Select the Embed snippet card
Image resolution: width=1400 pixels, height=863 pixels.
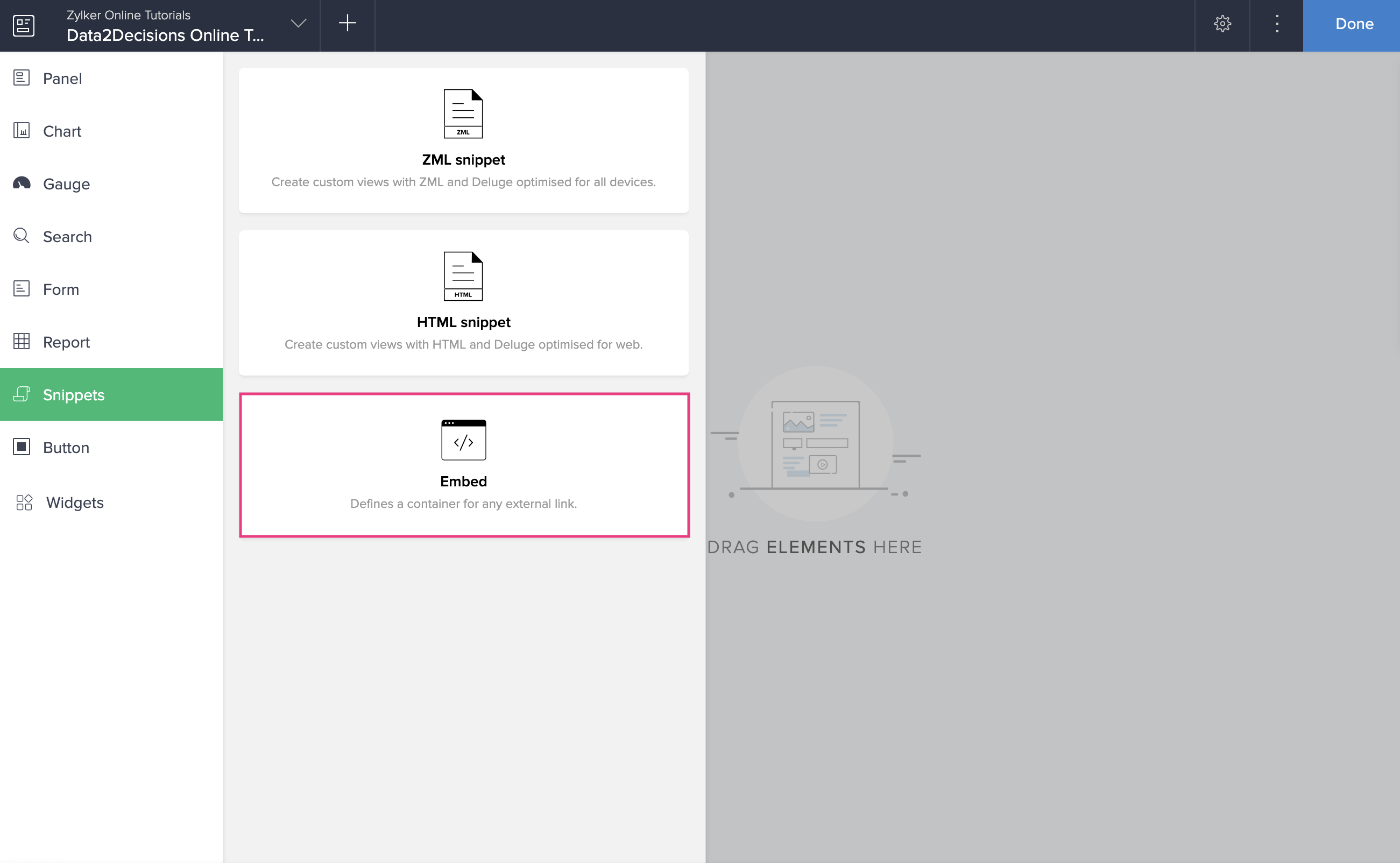click(463, 465)
